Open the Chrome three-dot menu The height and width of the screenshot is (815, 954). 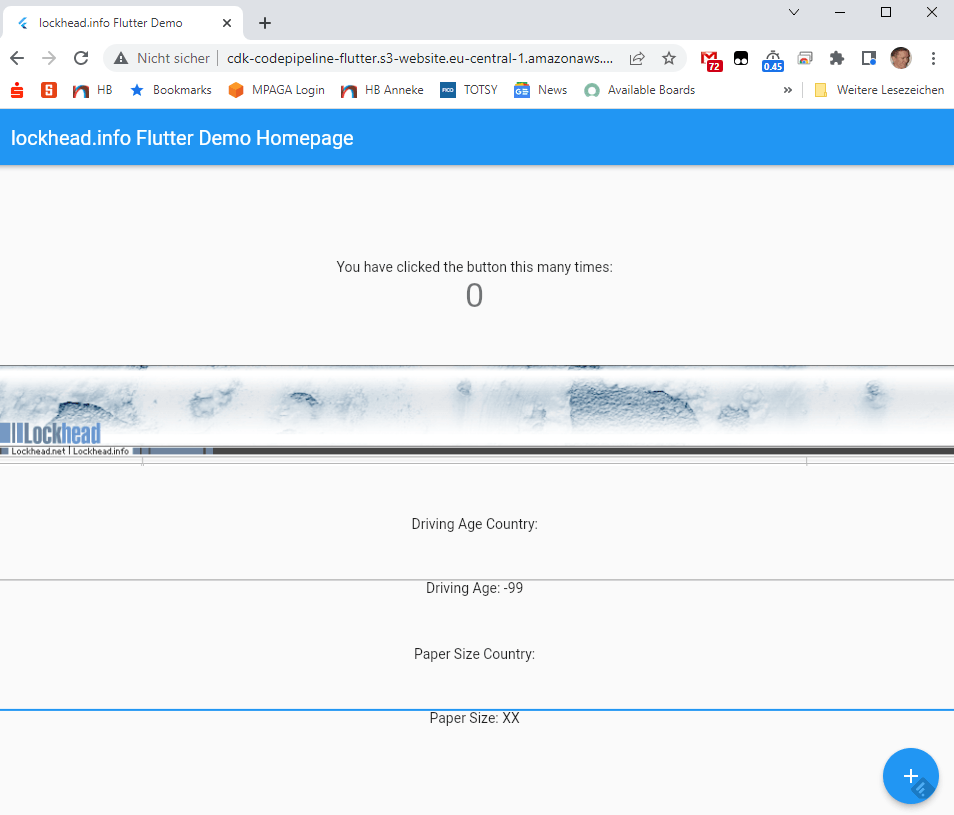point(933,58)
